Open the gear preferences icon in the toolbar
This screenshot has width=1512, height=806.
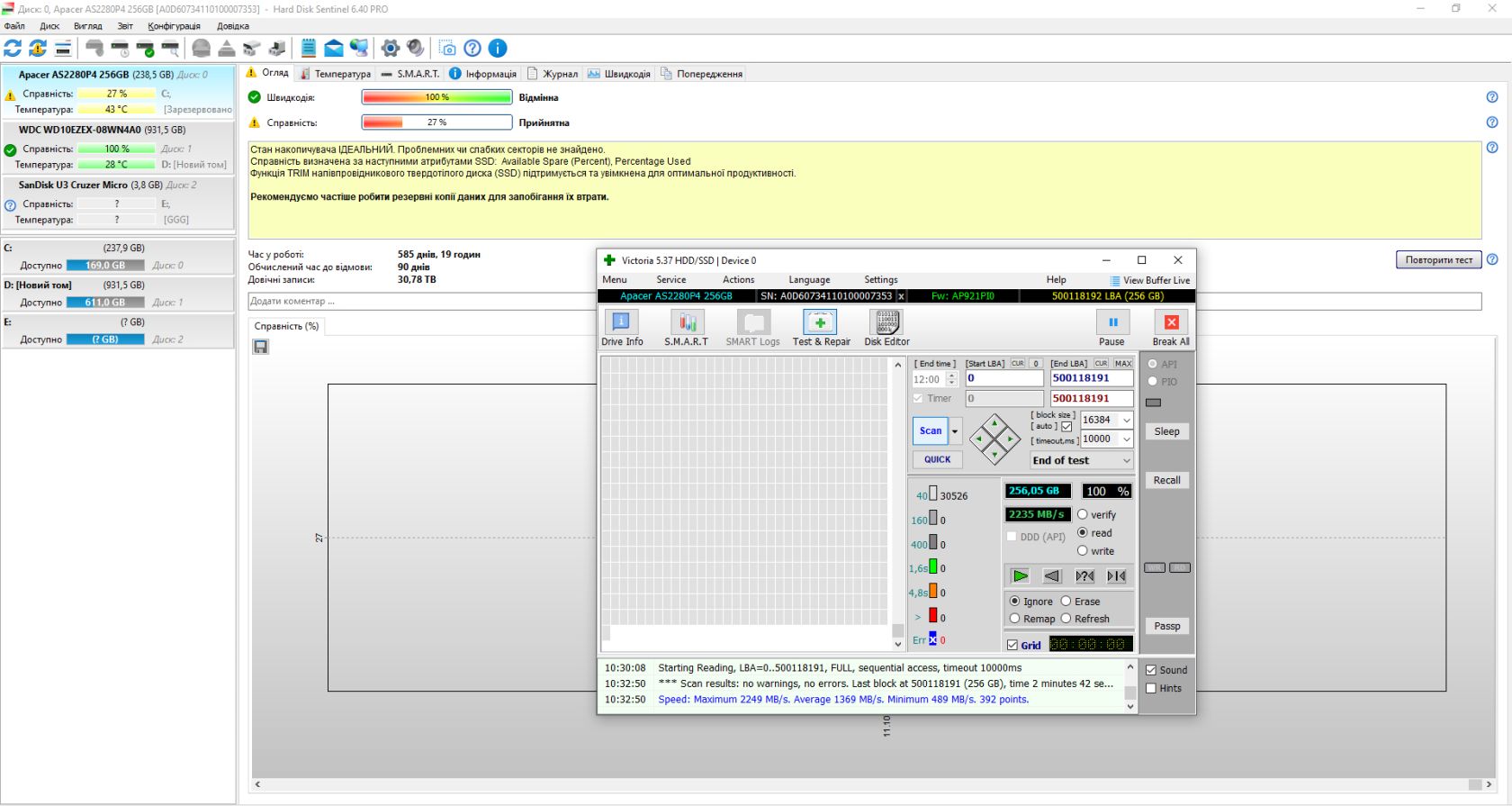coord(390,48)
